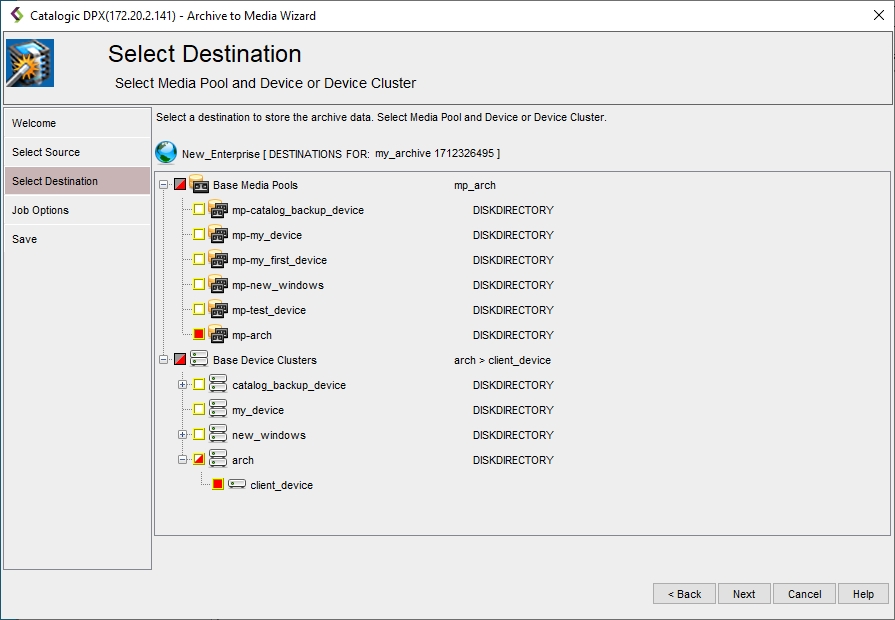Click the Base Device Clusters server icon
The image size is (895, 620).
[x=198, y=360]
